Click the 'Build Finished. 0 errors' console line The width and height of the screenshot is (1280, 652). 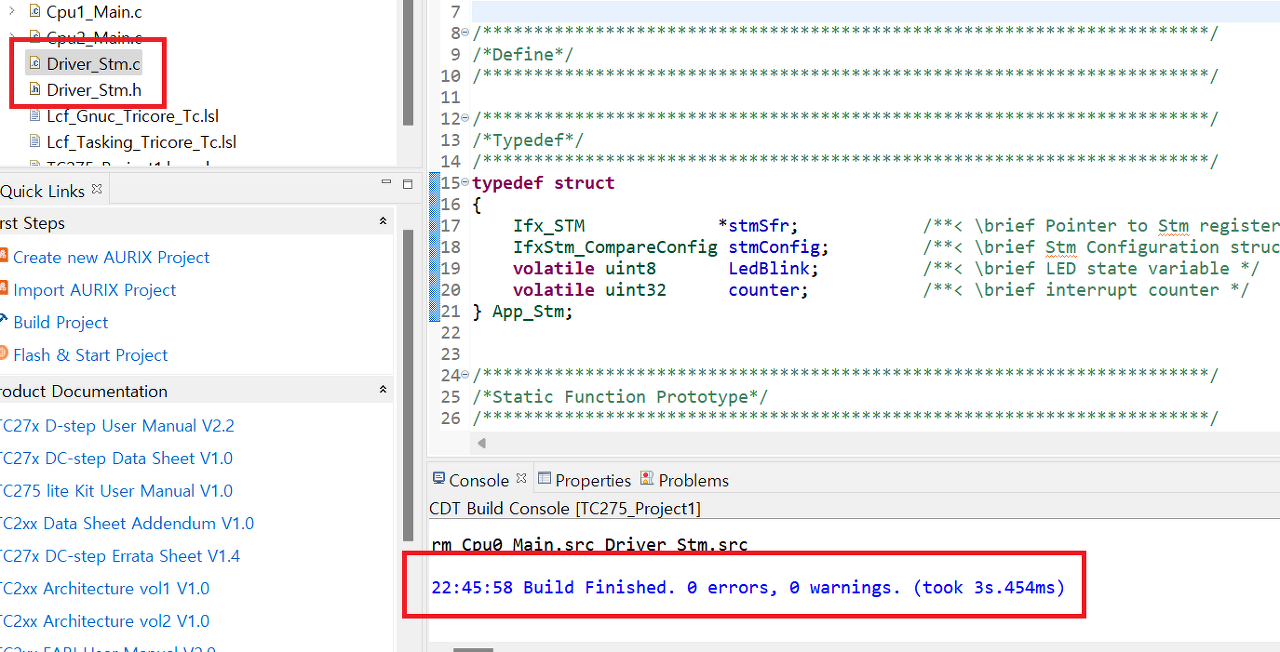coord(748,587)
